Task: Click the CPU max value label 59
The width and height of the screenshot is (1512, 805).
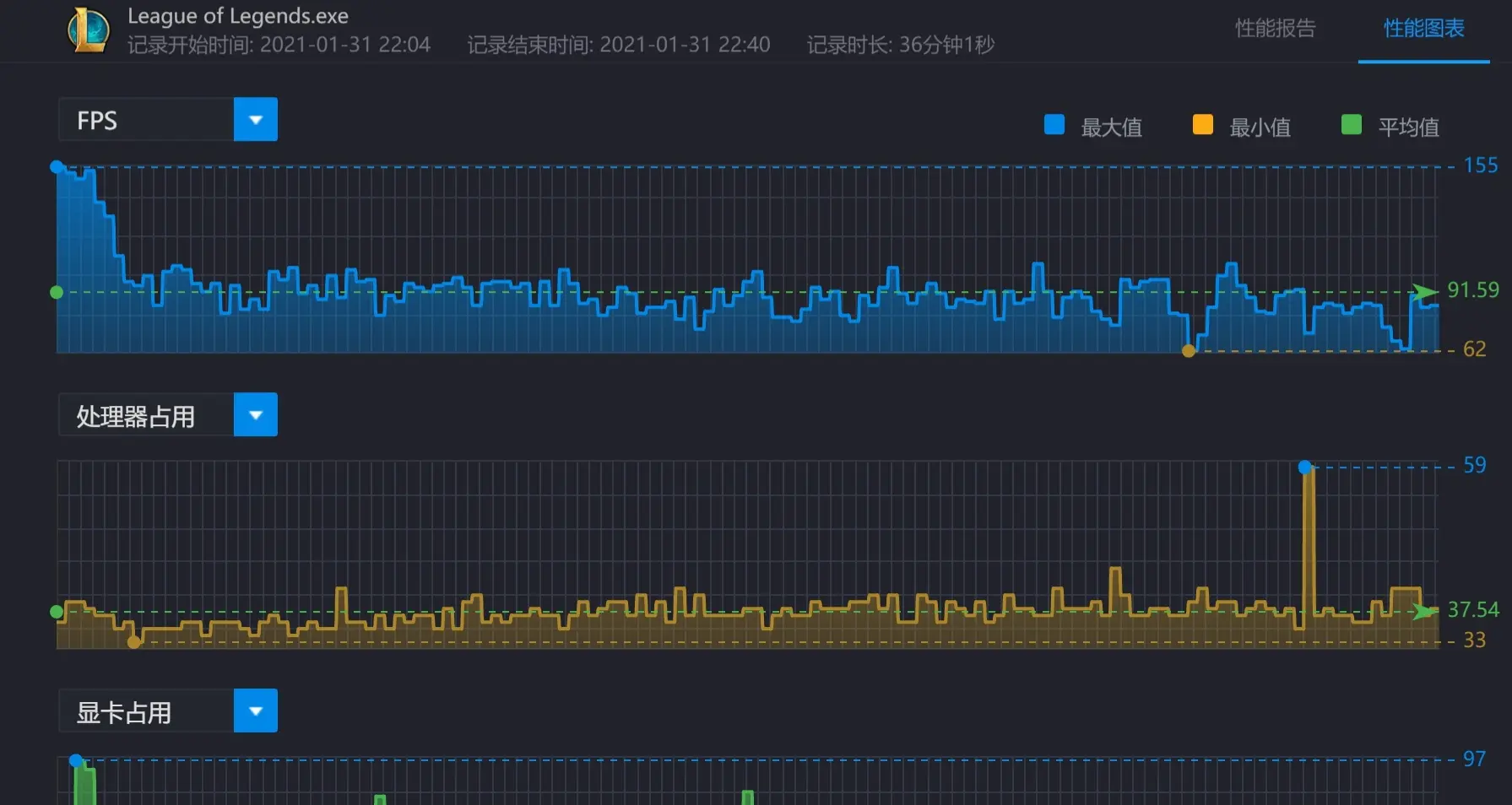Action: (x=1474, y=465)
